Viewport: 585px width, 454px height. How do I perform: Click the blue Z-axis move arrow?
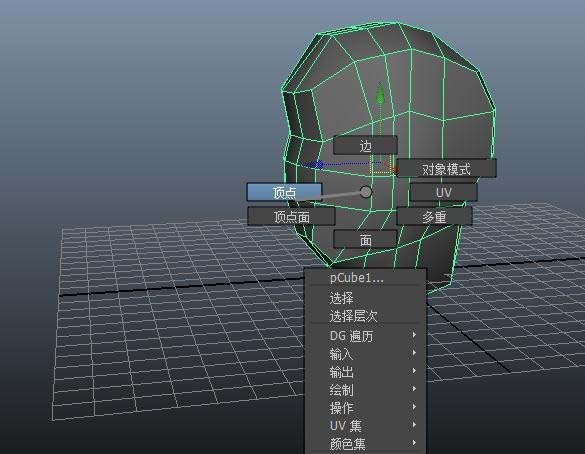pos(314,165)
